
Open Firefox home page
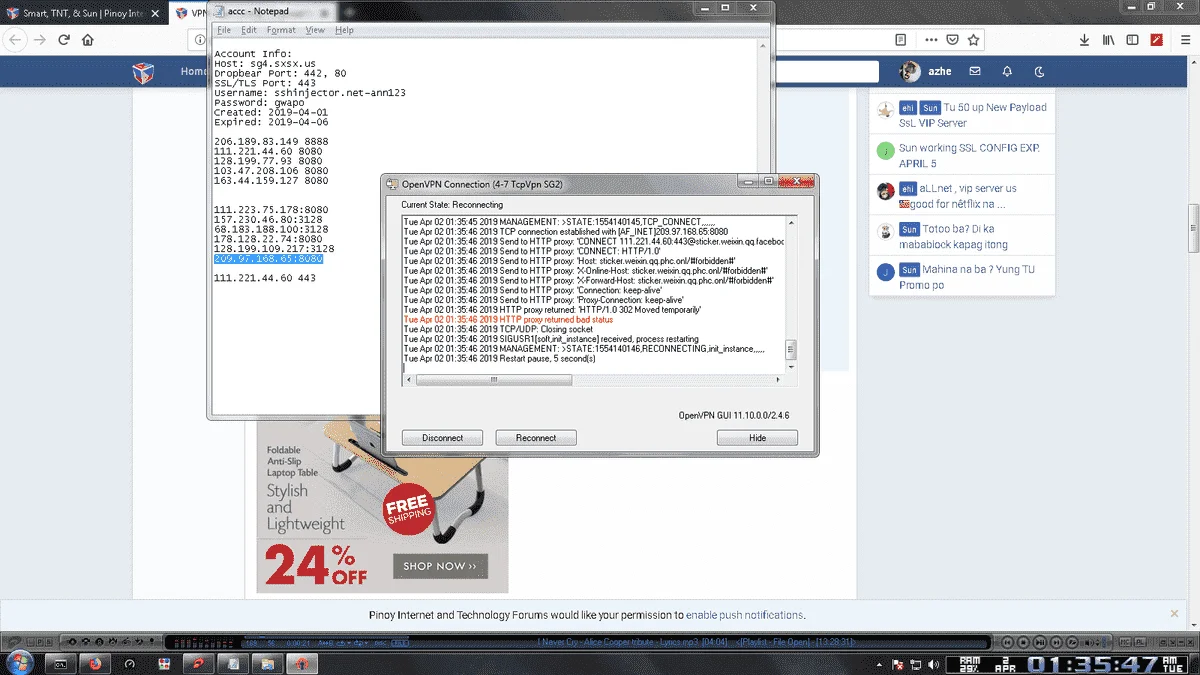point(88,40)
